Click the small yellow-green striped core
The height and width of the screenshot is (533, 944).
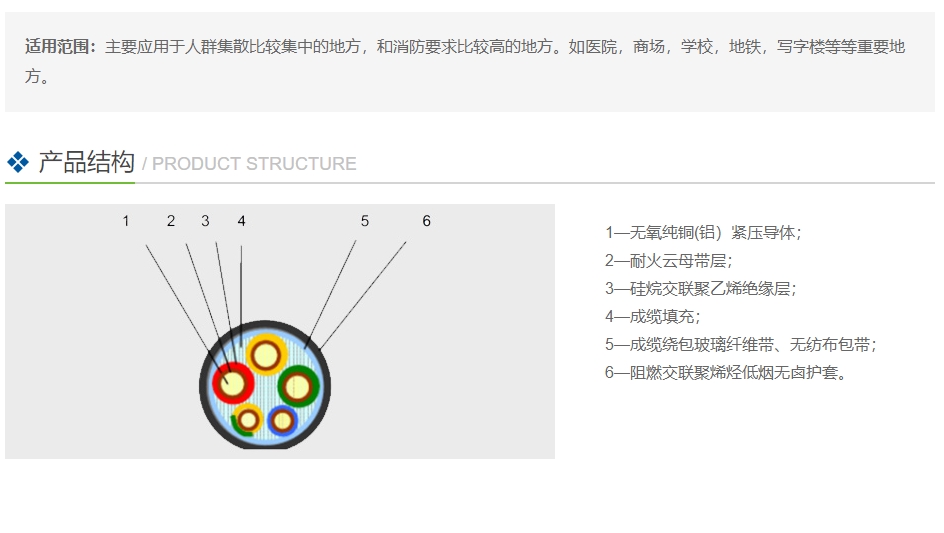coord(247,420)
